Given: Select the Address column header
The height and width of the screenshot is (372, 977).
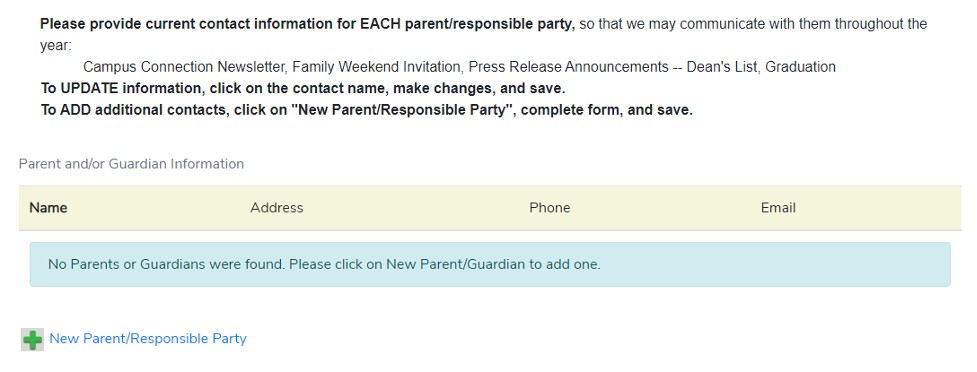Looking at the screenshot, I should (x=277, y=207).
